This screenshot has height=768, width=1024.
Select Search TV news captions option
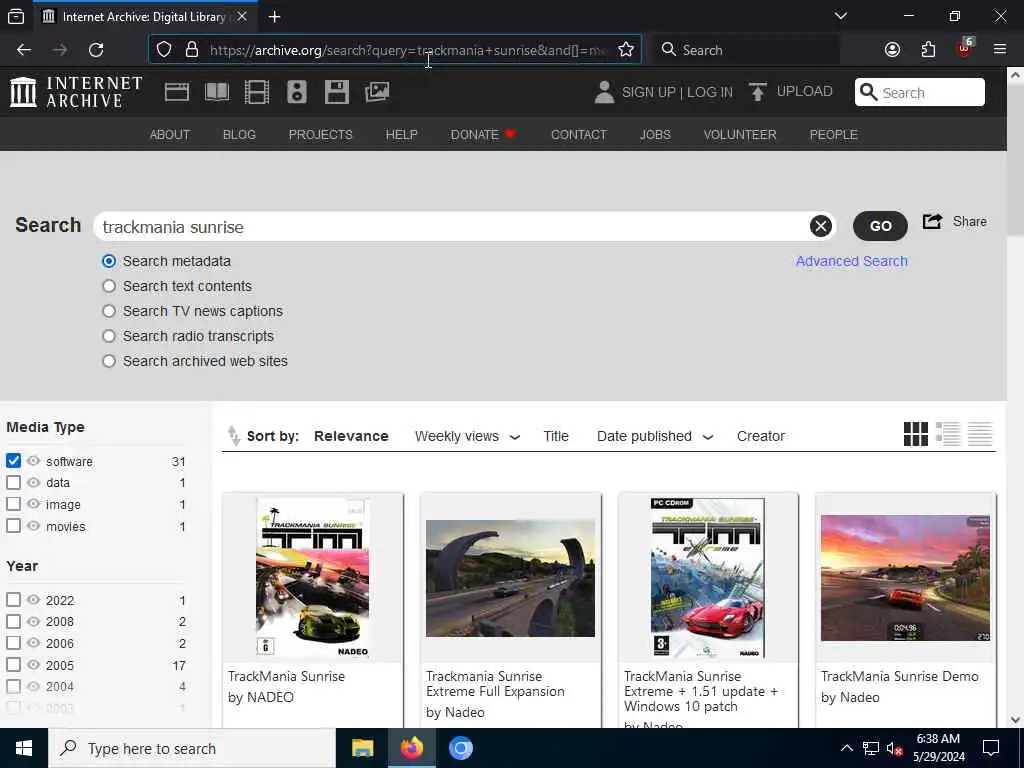coord(109,311)
